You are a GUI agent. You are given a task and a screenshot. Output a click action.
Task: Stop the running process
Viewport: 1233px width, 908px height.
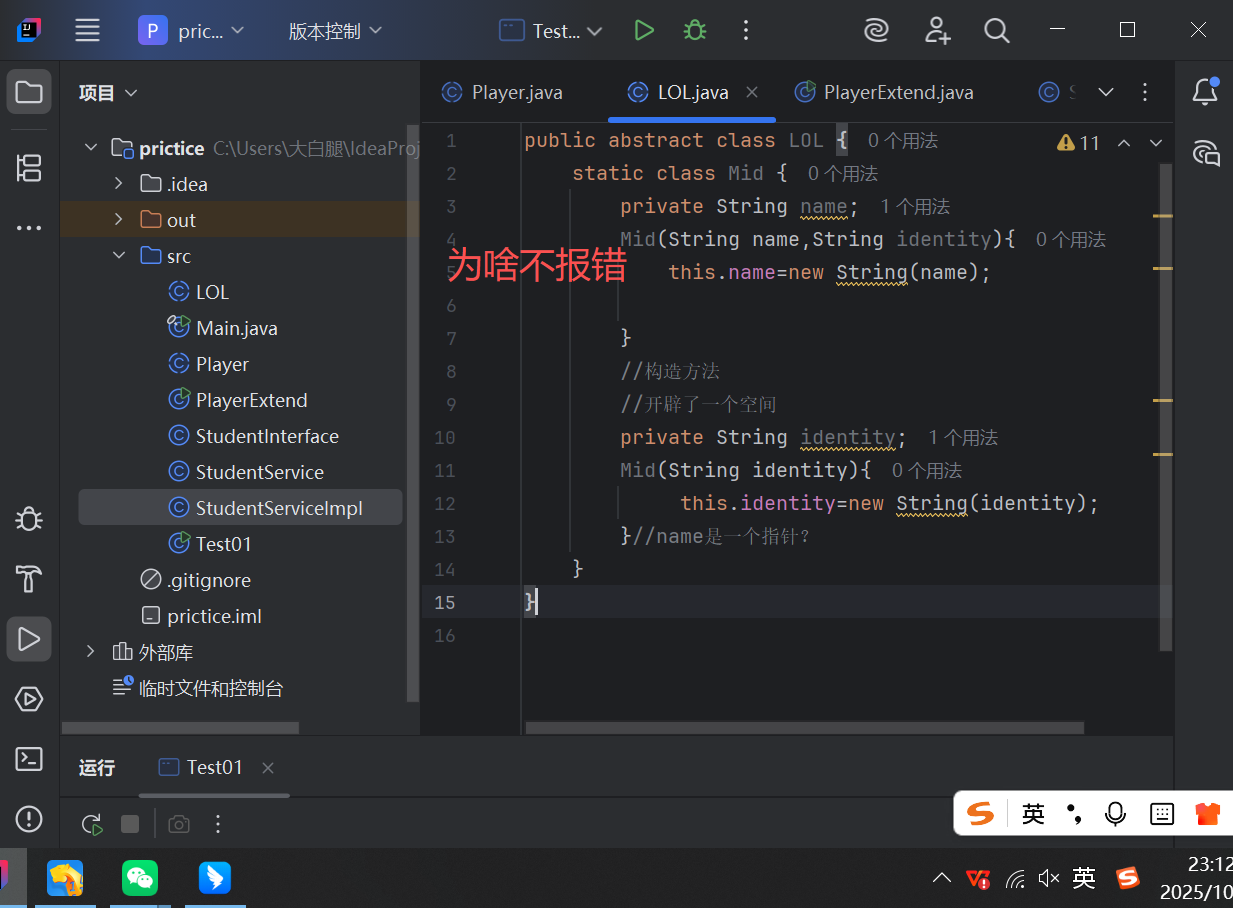(130, 824)
